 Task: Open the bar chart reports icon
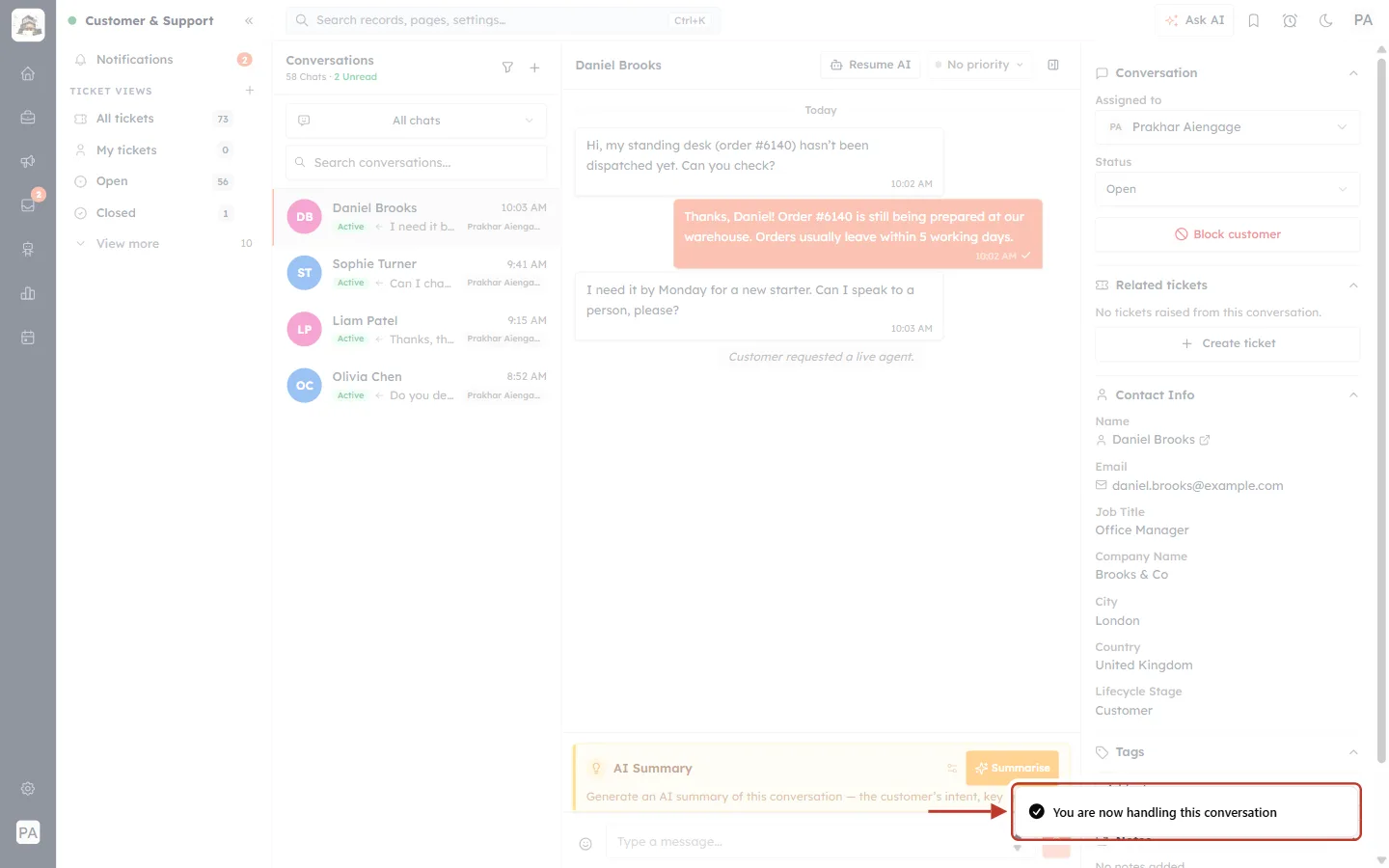coord(28,293)
